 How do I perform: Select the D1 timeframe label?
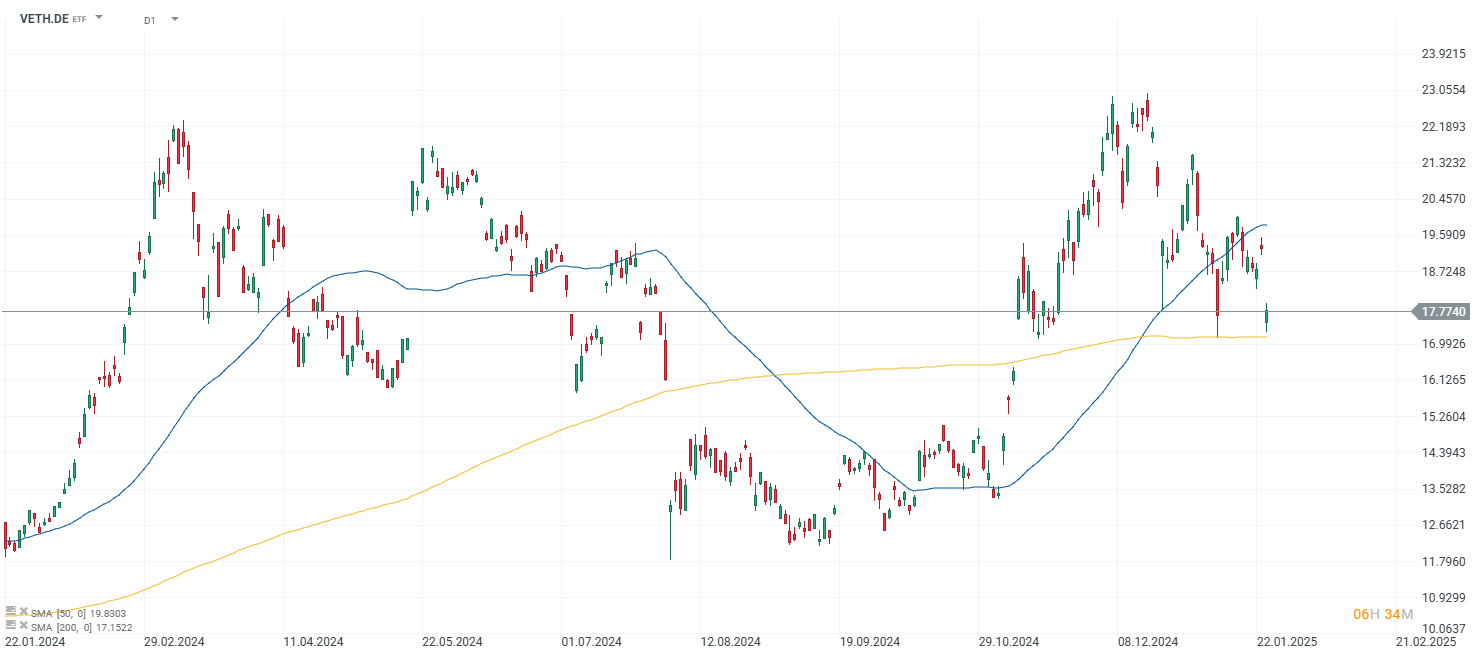[x=150, y=20]
